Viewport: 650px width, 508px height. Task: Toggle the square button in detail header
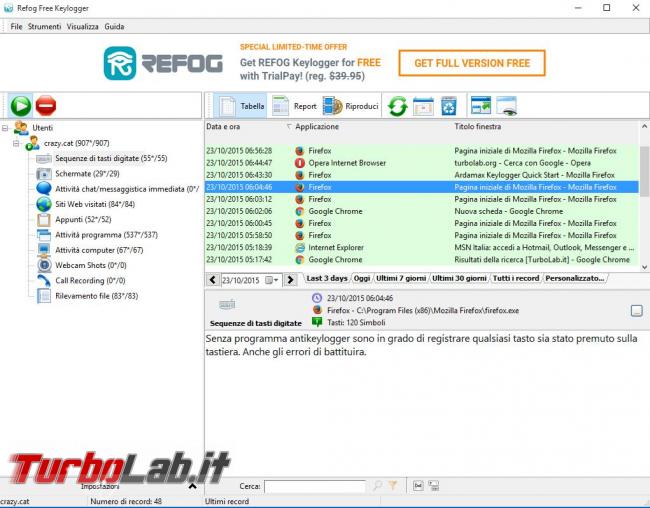[x=636, y=311]
